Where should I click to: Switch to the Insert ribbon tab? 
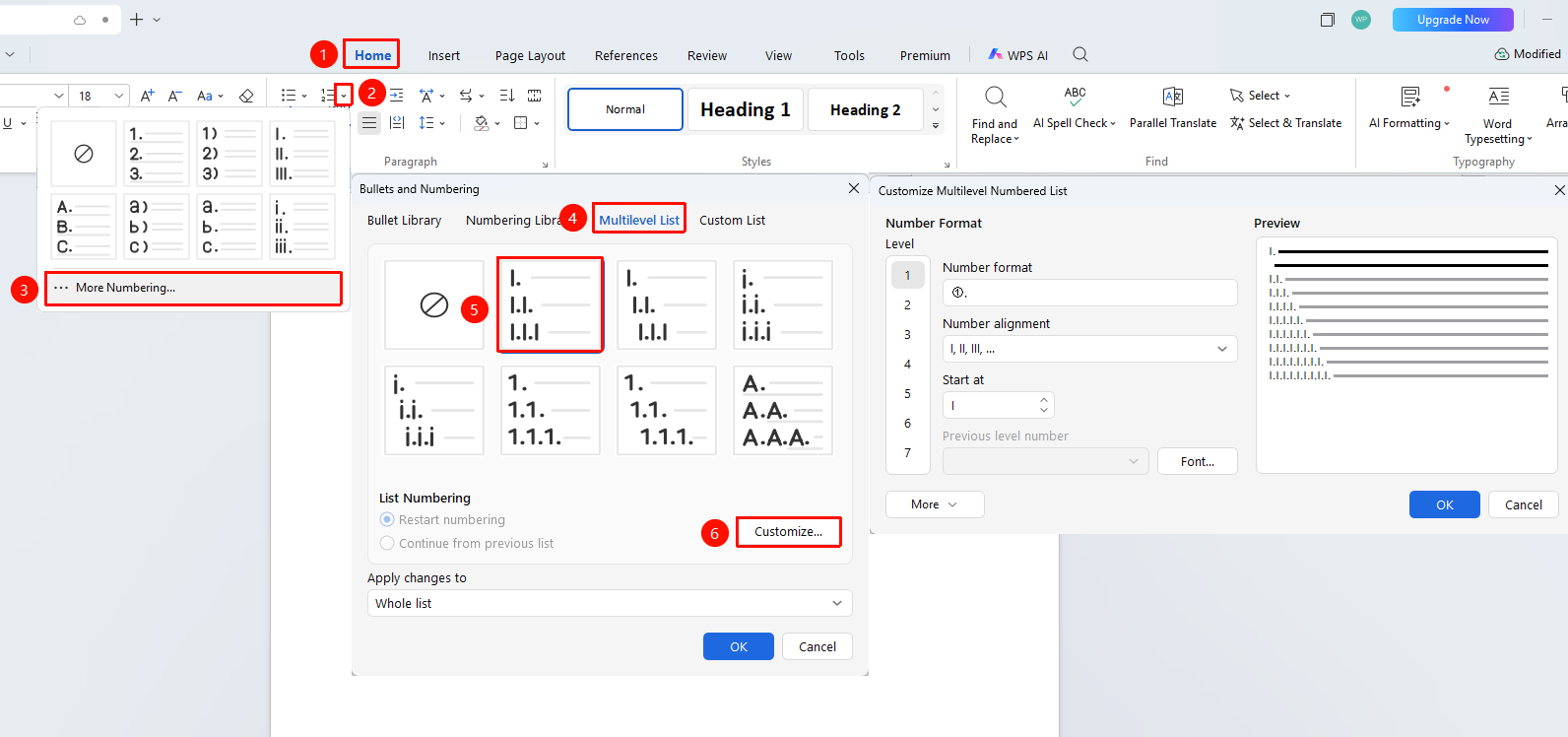pyautogui.click(x=444, y=55)
